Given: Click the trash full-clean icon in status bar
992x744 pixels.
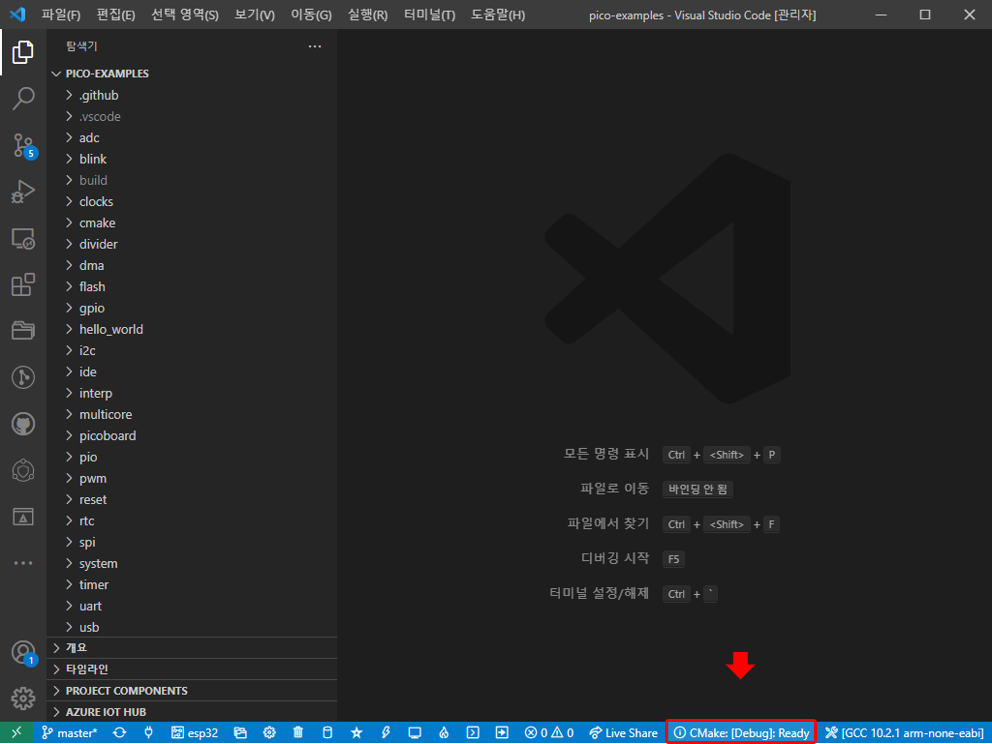Looking at the screenshot, I should point(298,733).
